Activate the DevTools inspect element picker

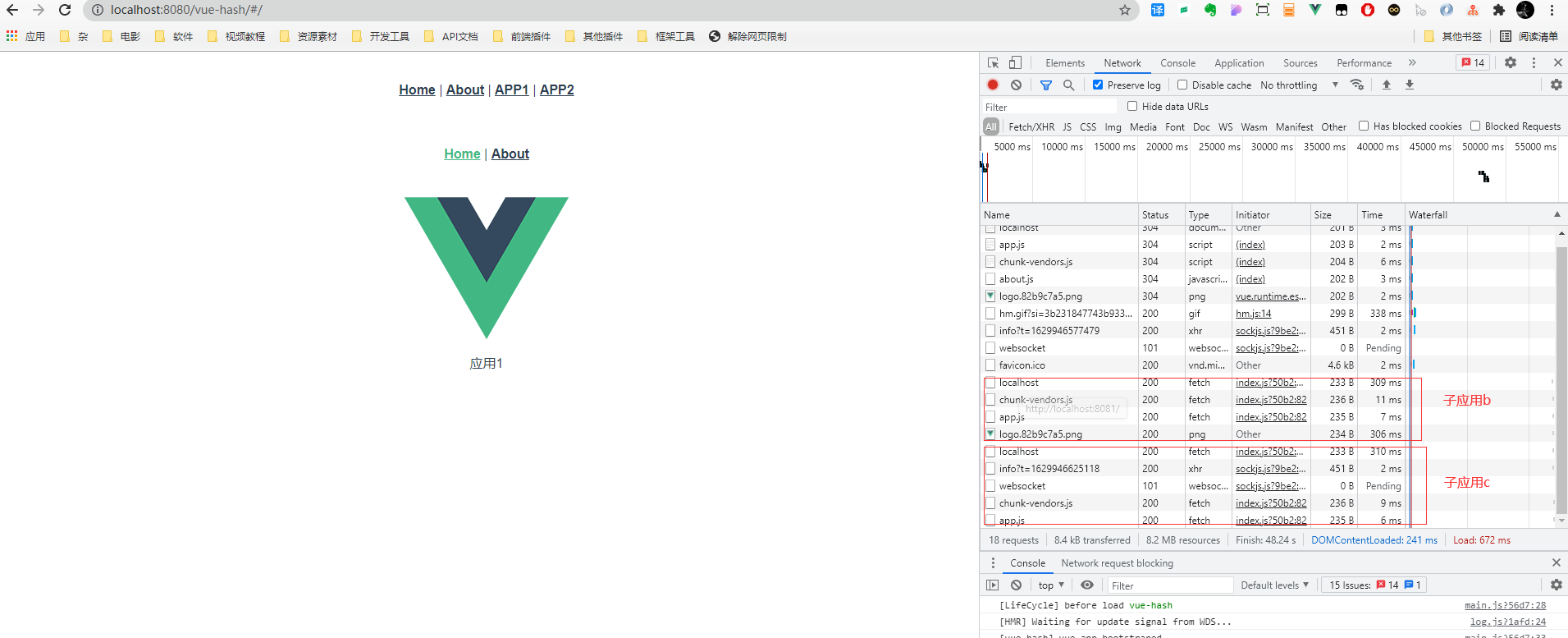coord(993,62)
